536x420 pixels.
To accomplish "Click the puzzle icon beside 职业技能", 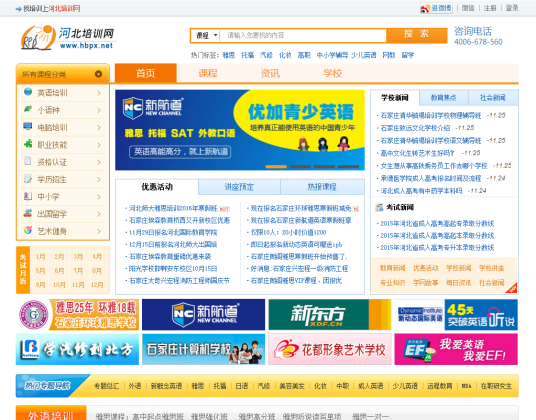I will pos(28,144).
